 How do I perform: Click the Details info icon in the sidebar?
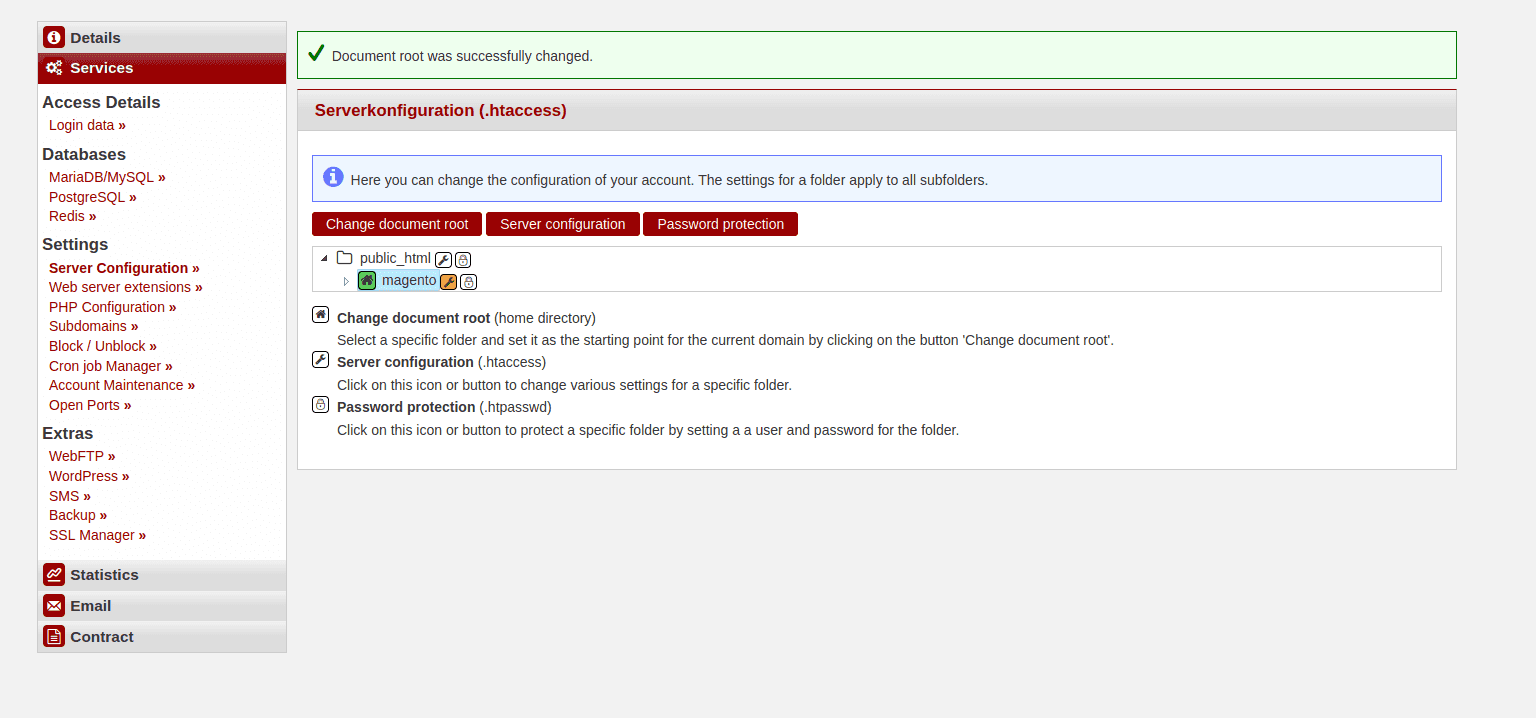53,36
